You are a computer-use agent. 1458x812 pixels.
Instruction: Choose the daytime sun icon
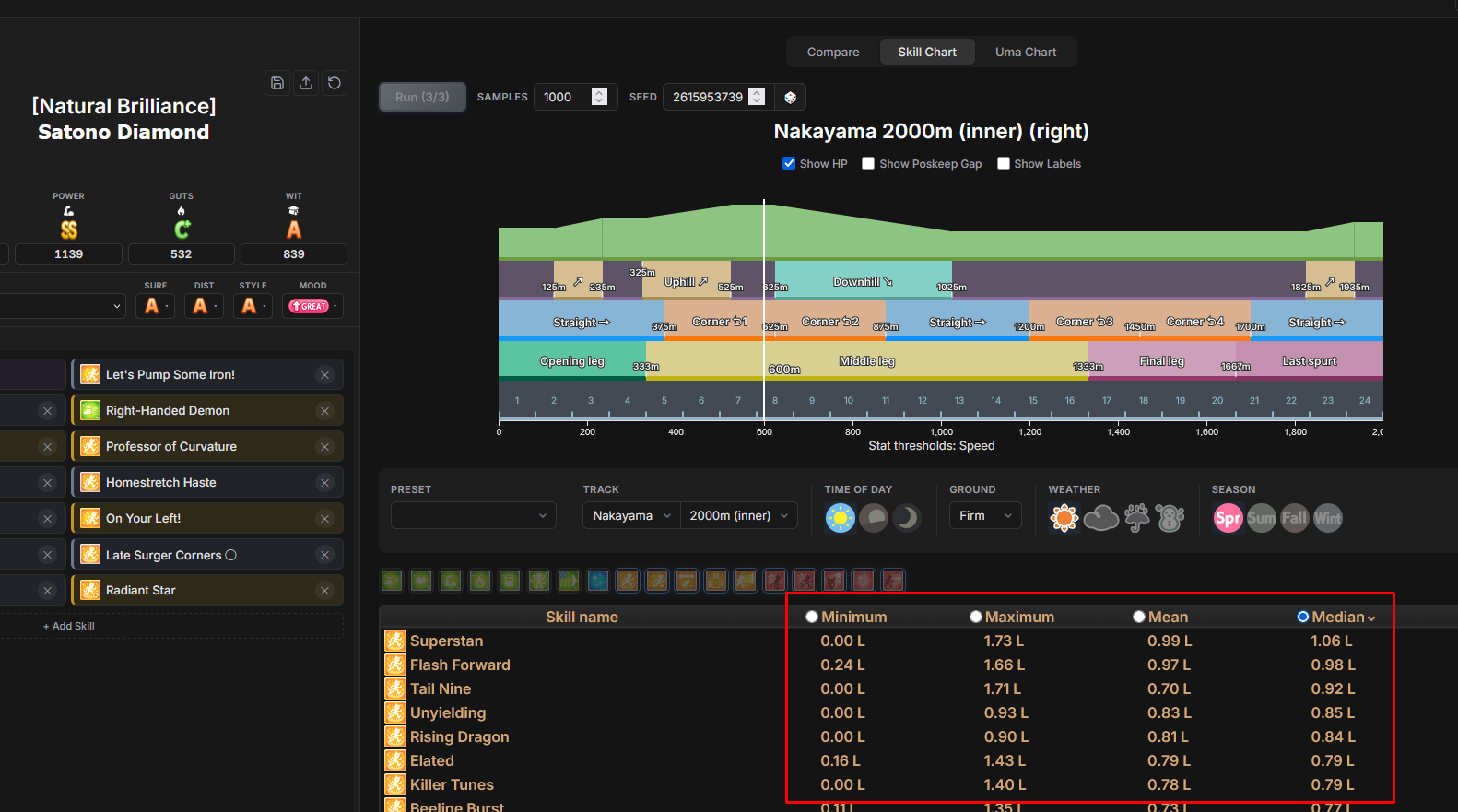point(841,518)
